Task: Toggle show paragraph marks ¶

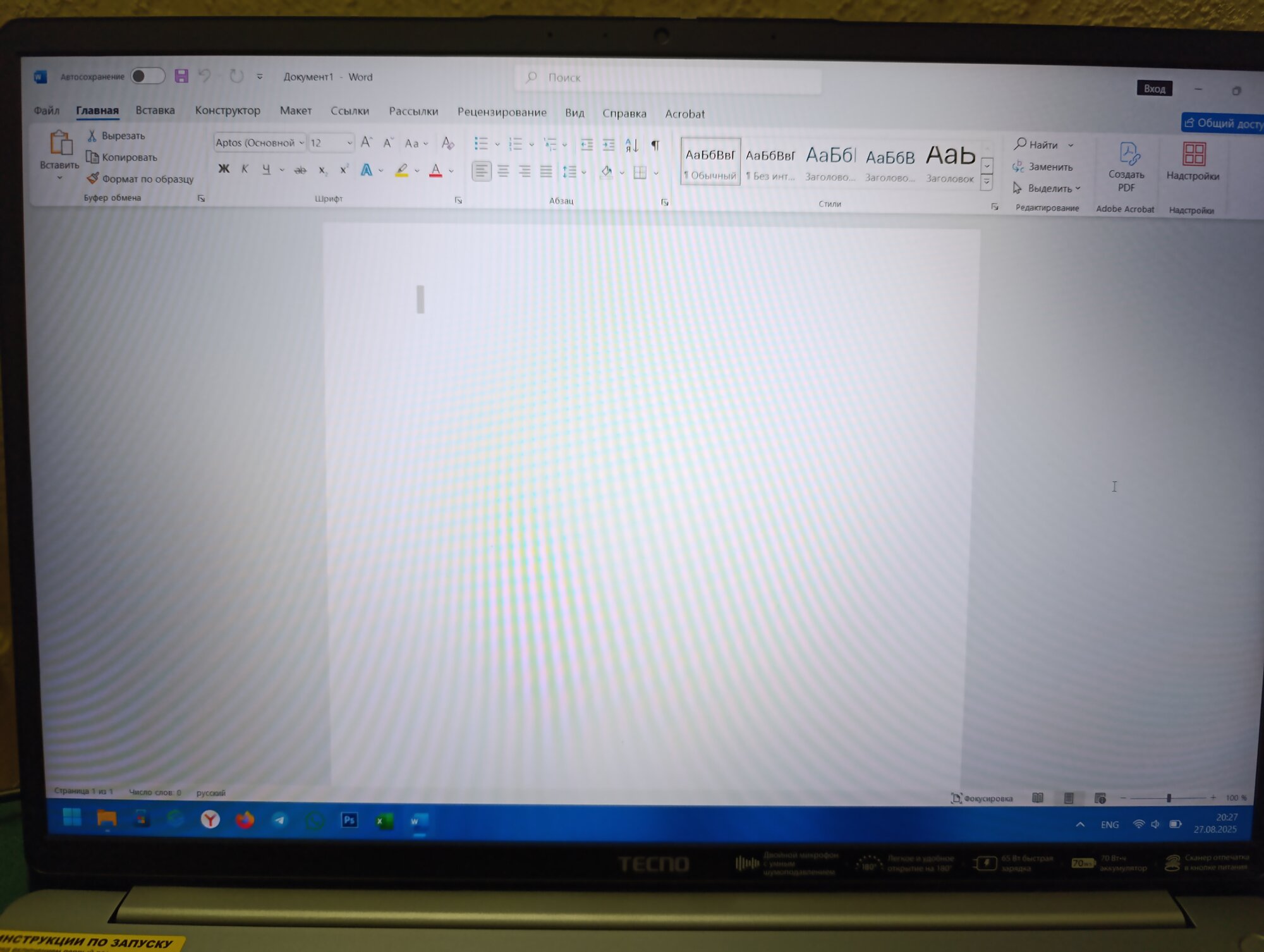Action: 655,145
